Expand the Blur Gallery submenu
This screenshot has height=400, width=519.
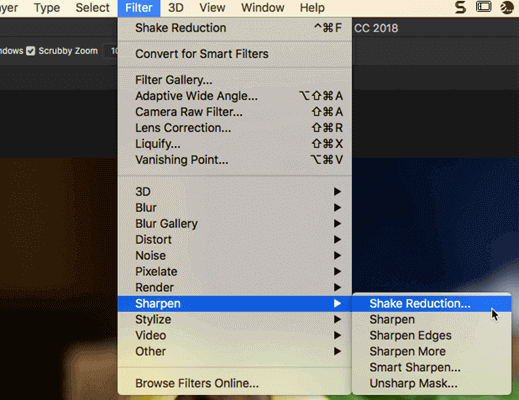point(235,224)
